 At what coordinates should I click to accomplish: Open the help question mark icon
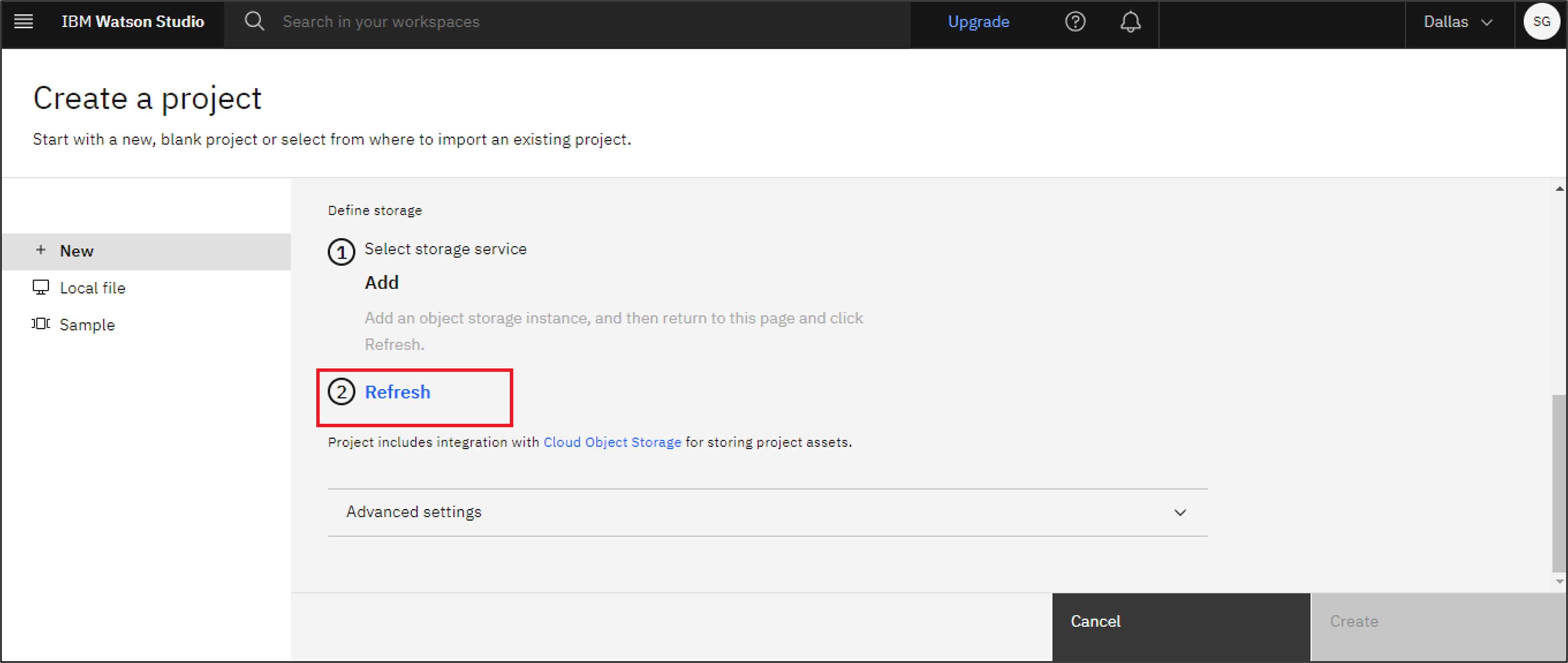(x=1075, y=22)
